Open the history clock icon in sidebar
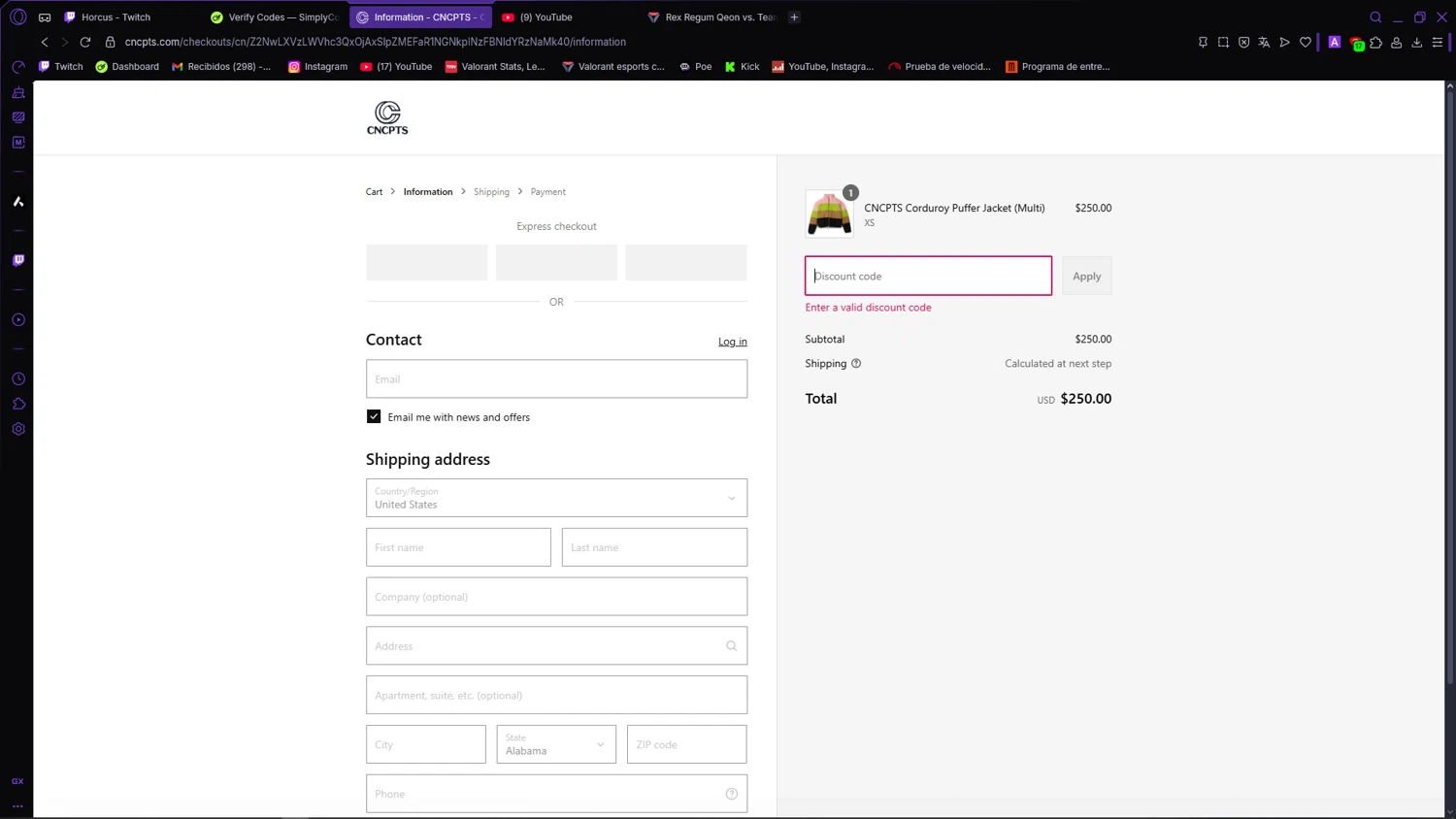 pyautogui.click(x=18, y=378)
